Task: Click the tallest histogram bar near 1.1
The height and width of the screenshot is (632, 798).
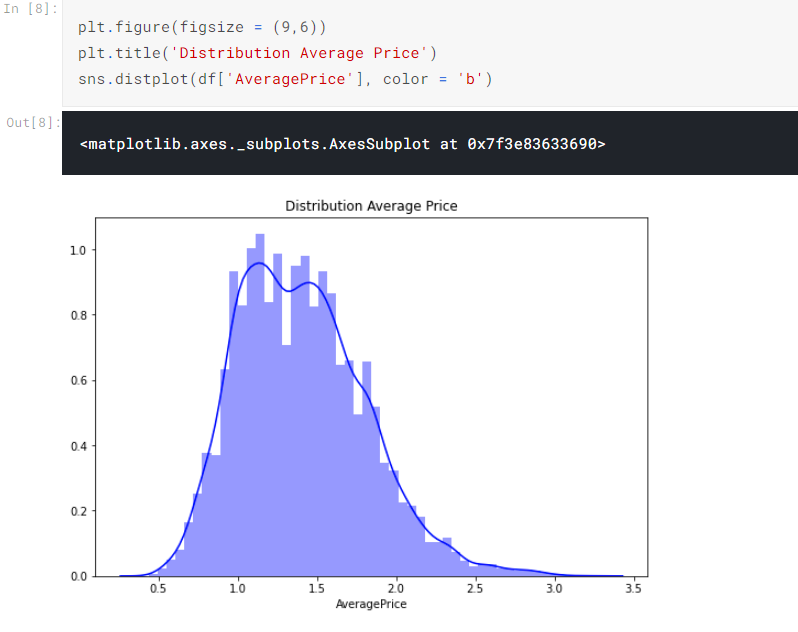Action: pos(260,405)
